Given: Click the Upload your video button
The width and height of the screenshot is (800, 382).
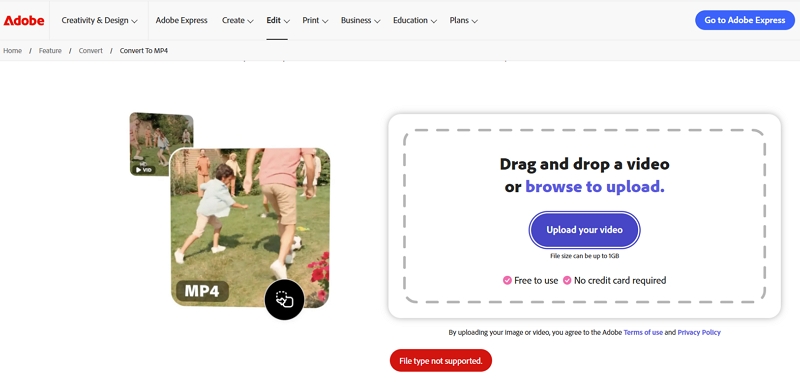Looking at the screenshot, I should coord(584,230).
